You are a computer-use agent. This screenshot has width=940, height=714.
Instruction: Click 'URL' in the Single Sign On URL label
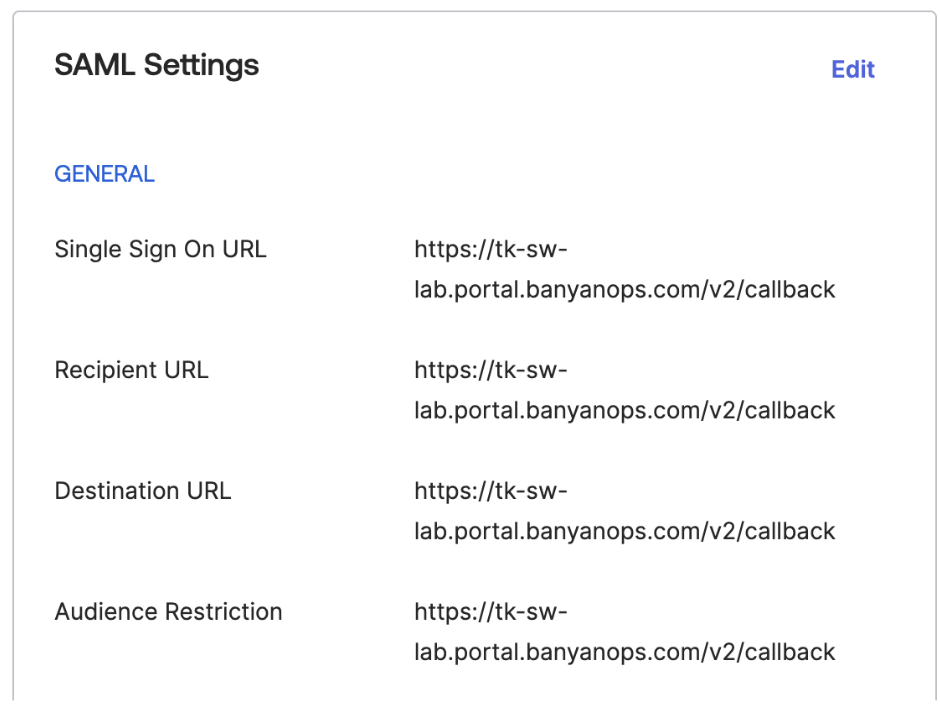(243, 249)
